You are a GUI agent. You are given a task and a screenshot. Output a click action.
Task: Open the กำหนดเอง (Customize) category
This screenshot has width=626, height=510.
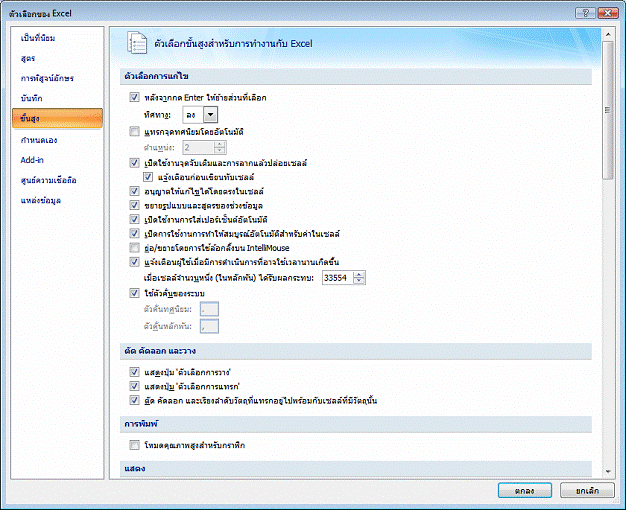point(39,140)
